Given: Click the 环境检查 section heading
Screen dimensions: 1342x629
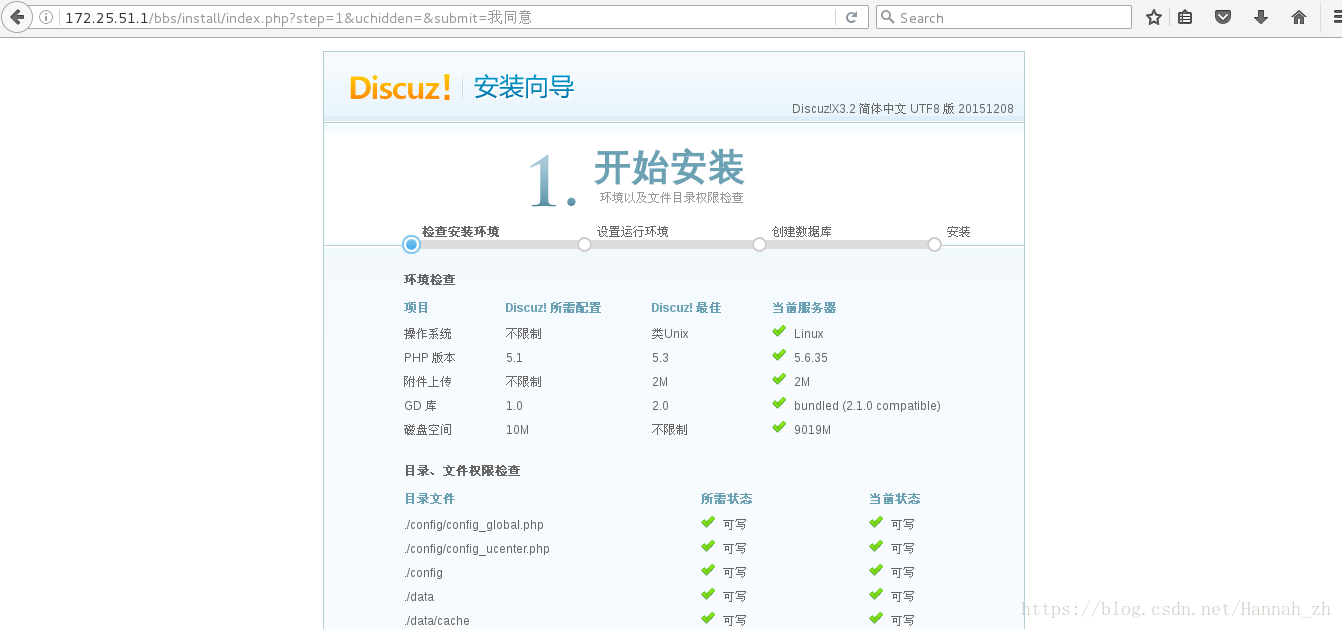Looking at the screenshot, I should click(x=430, y=280).
